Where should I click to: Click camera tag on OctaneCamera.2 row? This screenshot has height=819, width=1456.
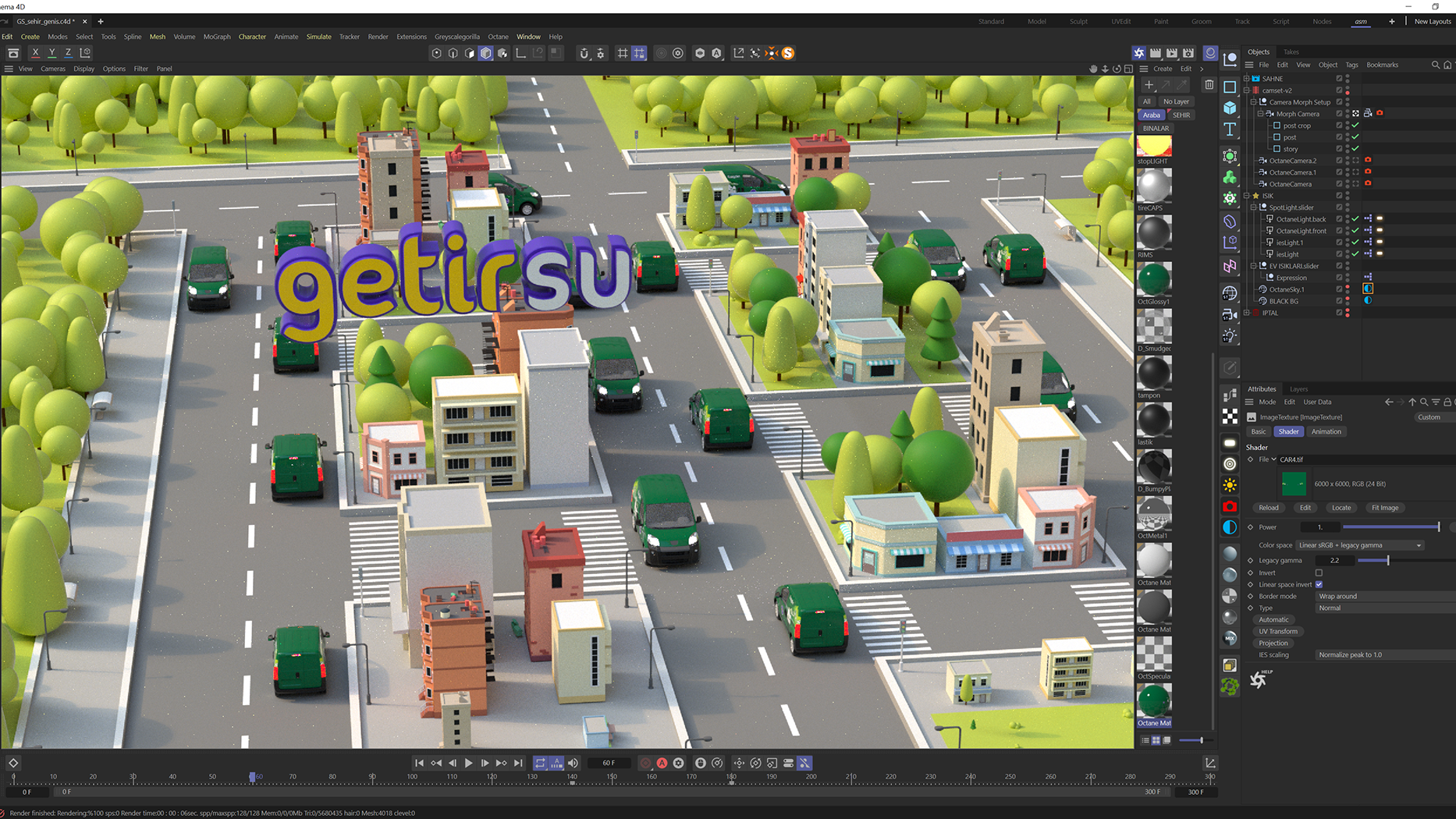point(1368,160)
